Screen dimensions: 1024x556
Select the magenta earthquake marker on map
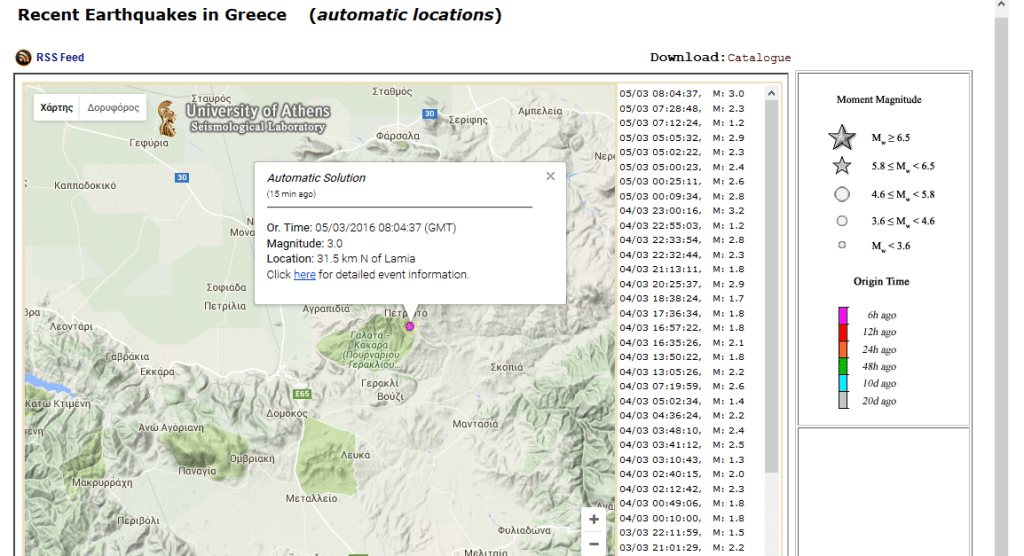point(409,326)
